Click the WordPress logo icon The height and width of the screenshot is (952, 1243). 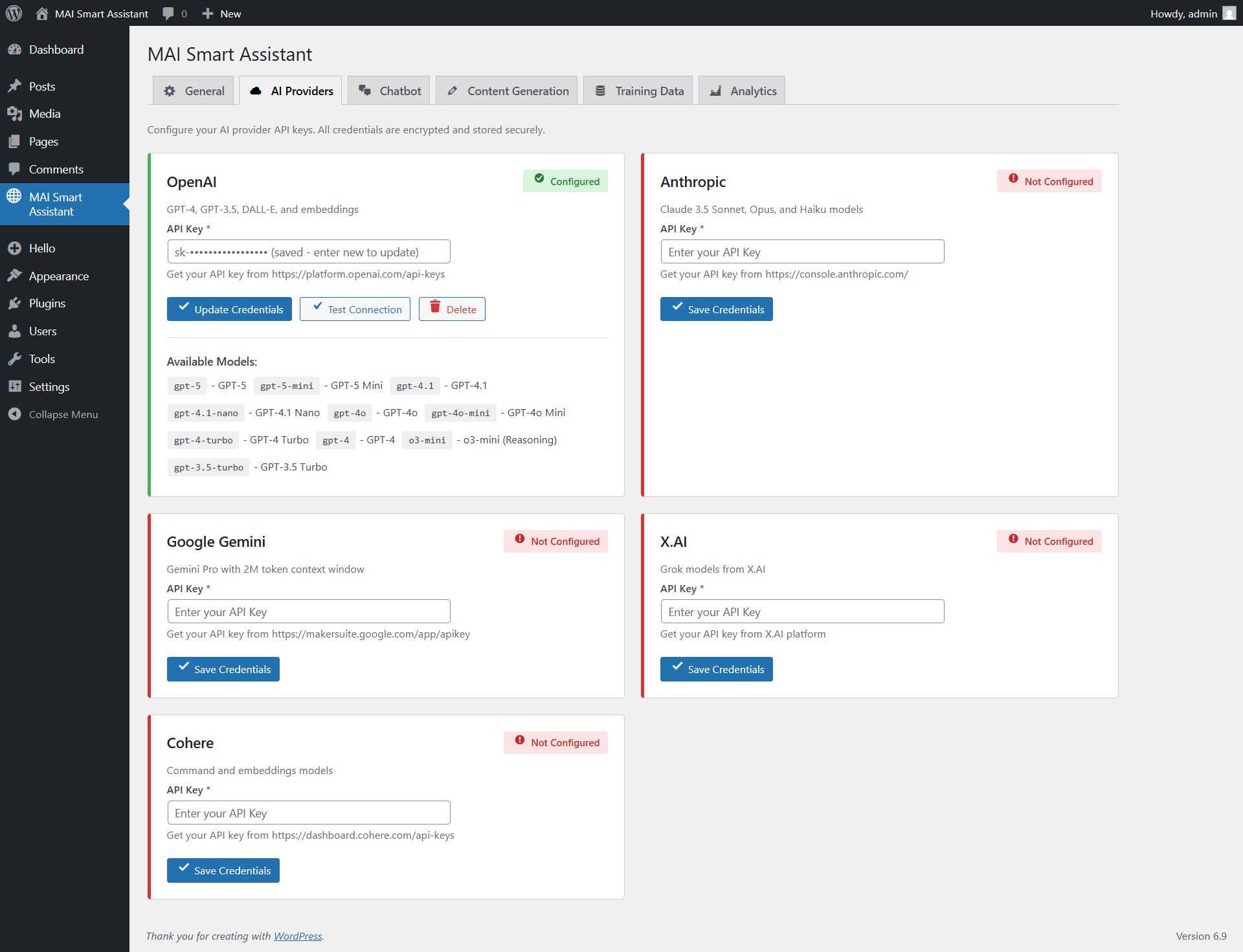14,13
